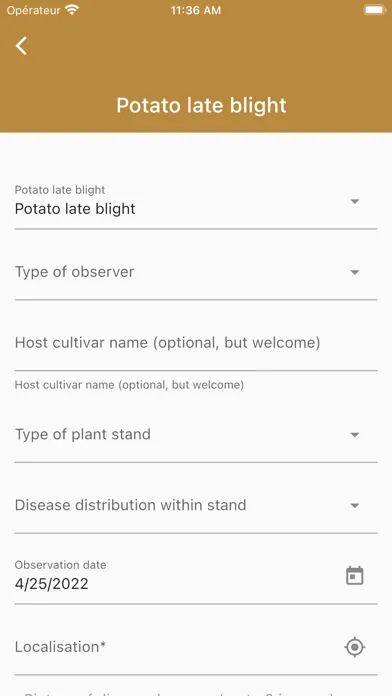Click the 4/25/2022 date value
Viewport: 392px width, 696px height.
(51, 584)
